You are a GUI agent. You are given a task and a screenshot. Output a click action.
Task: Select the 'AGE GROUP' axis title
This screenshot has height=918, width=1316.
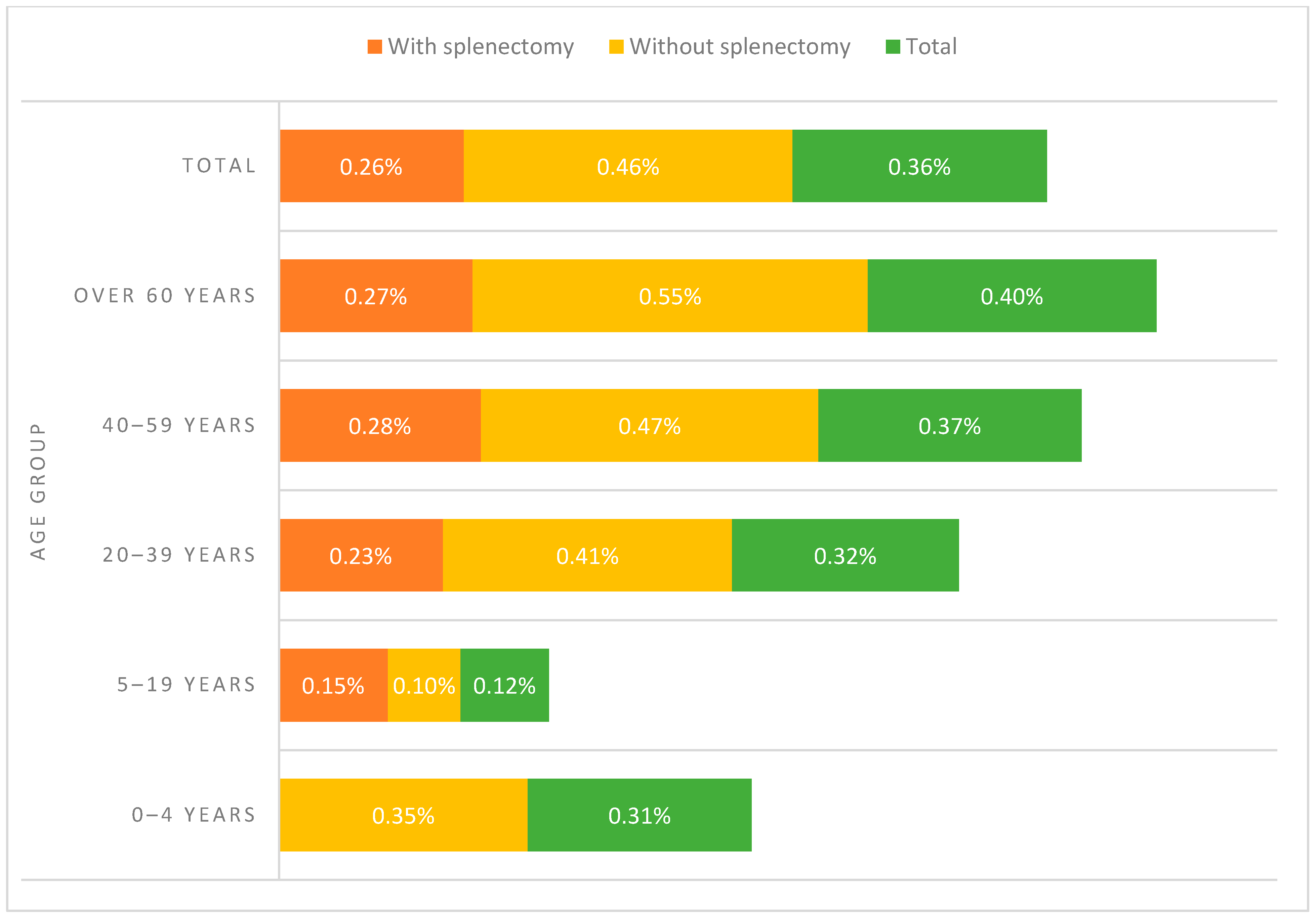click(x=38, y=492)
